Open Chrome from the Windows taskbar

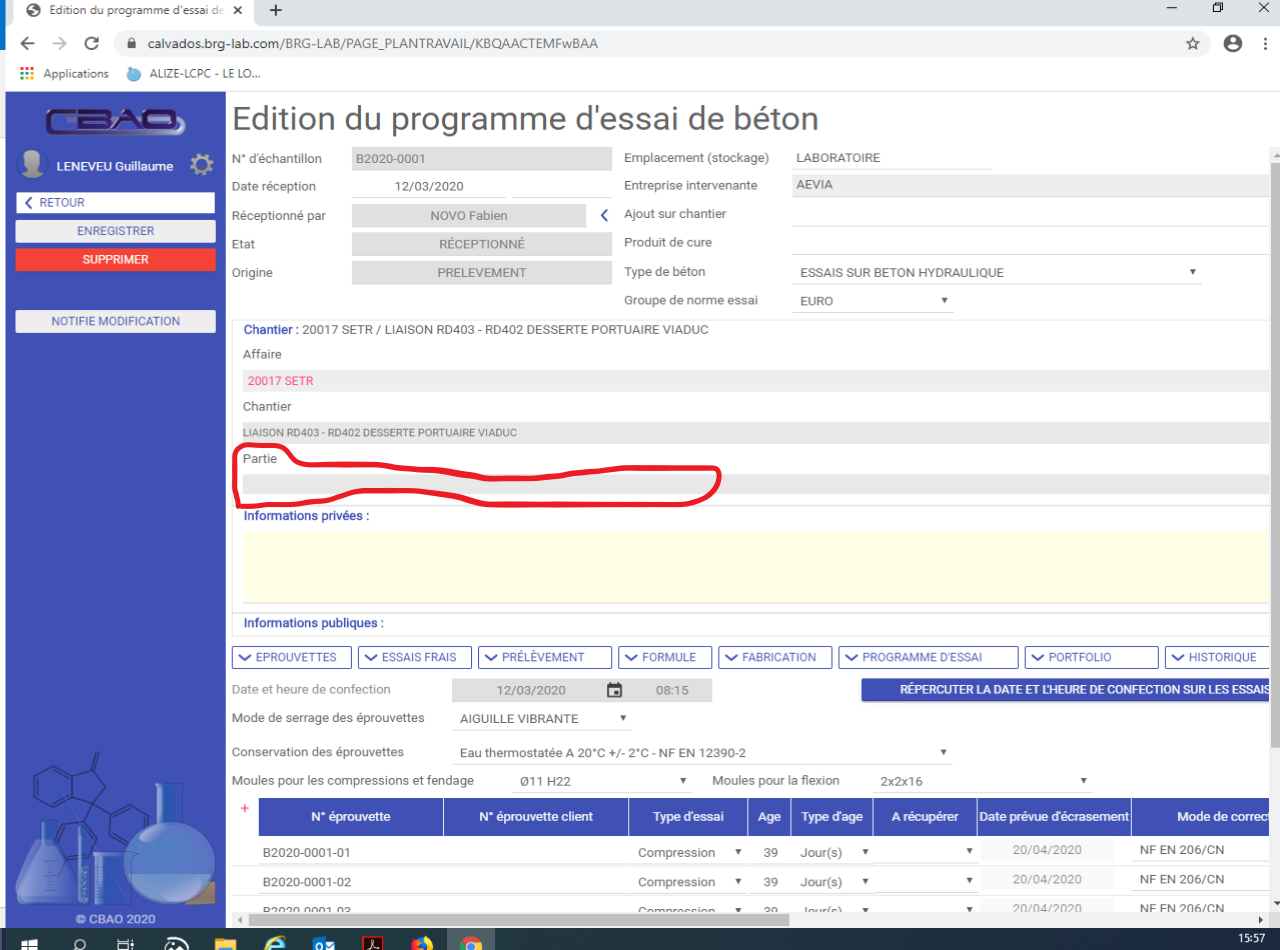coord(470,943)
